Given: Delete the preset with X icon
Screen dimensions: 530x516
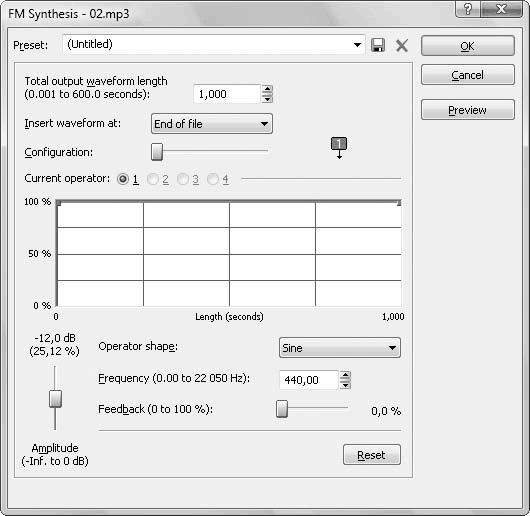Looking at the screenshot, I should (402, 45).
